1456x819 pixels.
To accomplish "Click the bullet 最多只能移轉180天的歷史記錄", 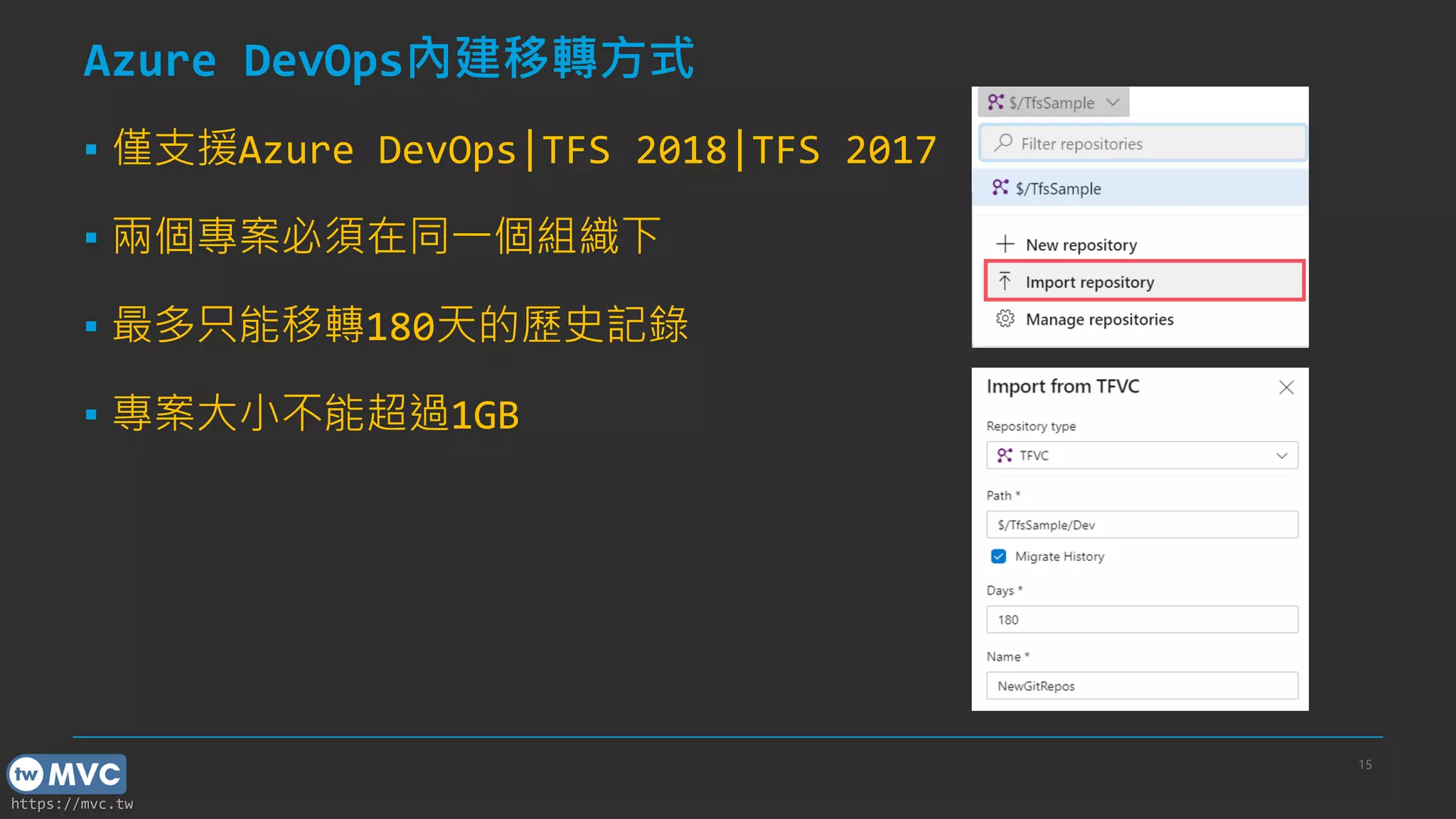I will click(x=400, y=325).
